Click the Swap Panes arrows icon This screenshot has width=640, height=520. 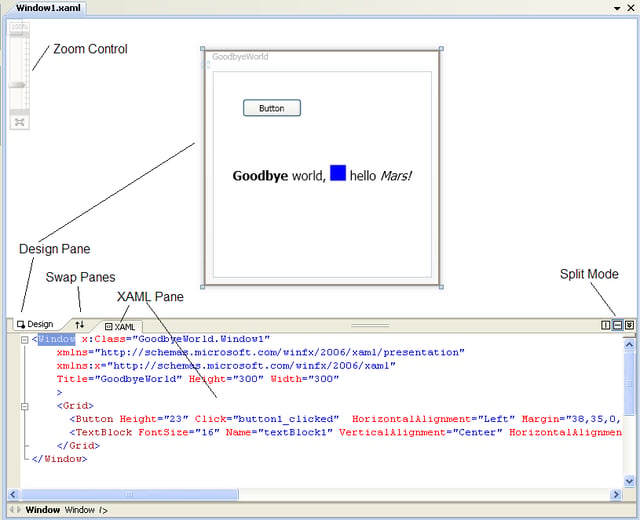click(80, 324)
